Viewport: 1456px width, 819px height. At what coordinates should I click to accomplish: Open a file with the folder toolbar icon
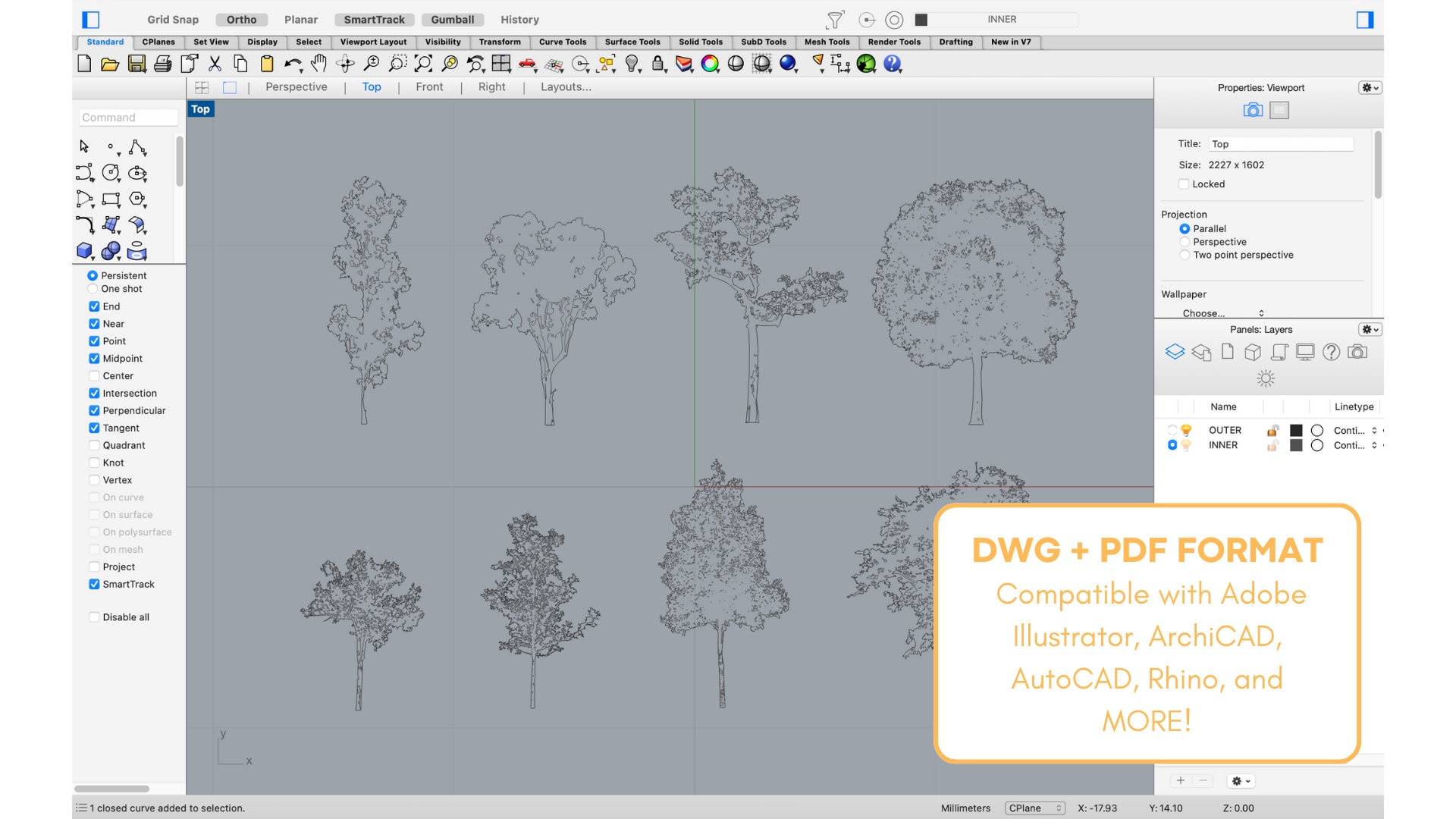coord(111,64)
